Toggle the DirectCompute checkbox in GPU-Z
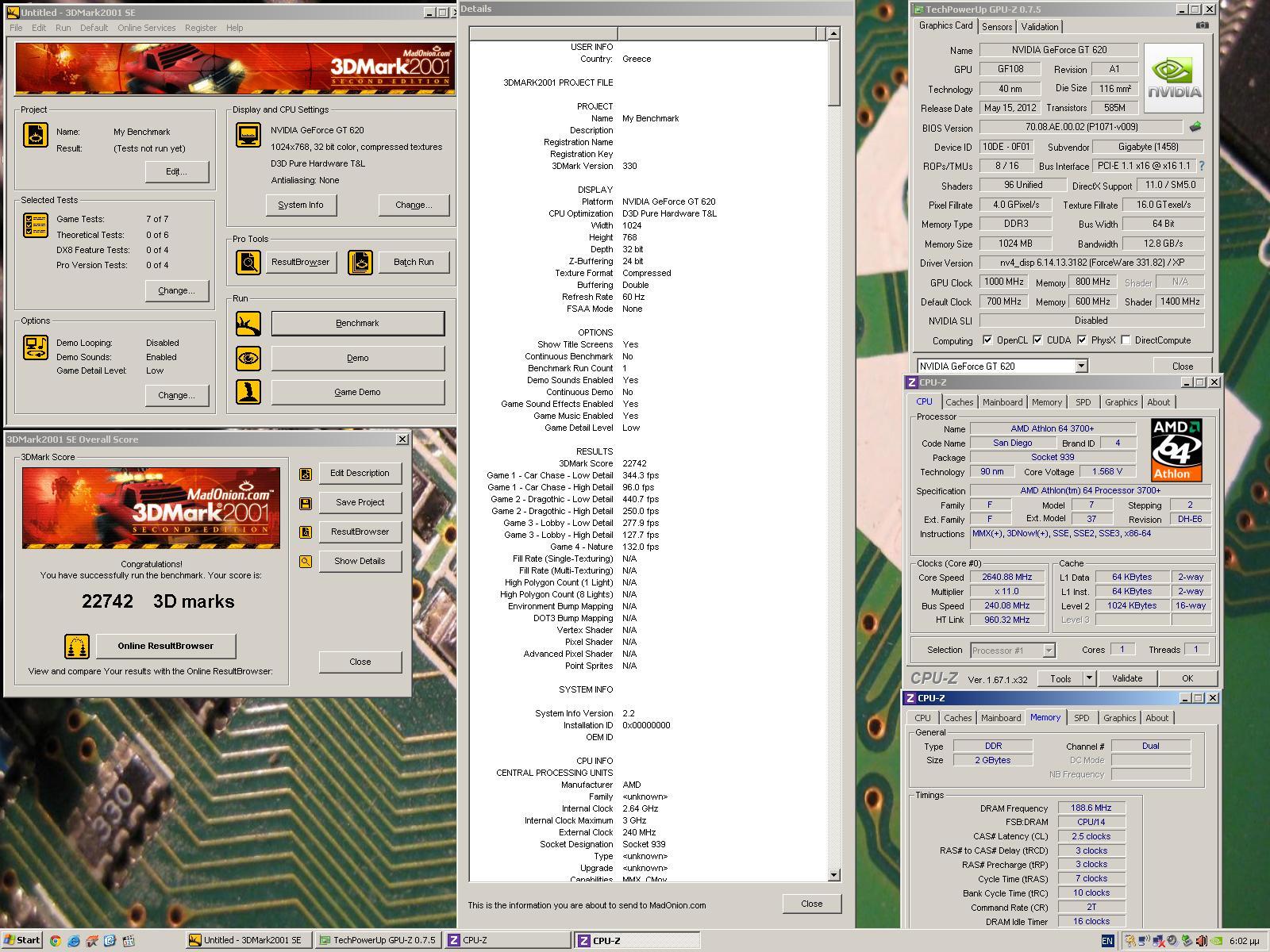 click(1126, 340)
